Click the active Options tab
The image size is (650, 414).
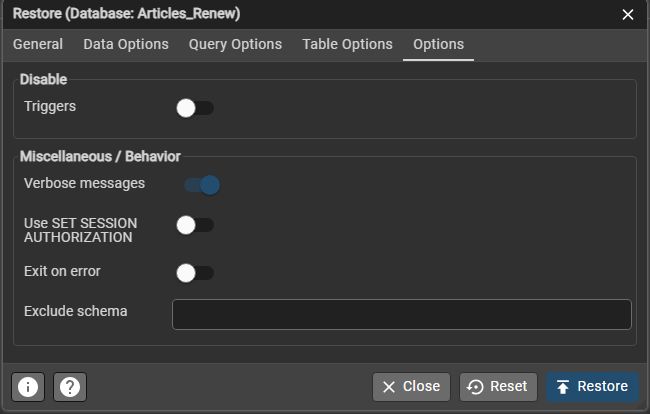[438, 45]
